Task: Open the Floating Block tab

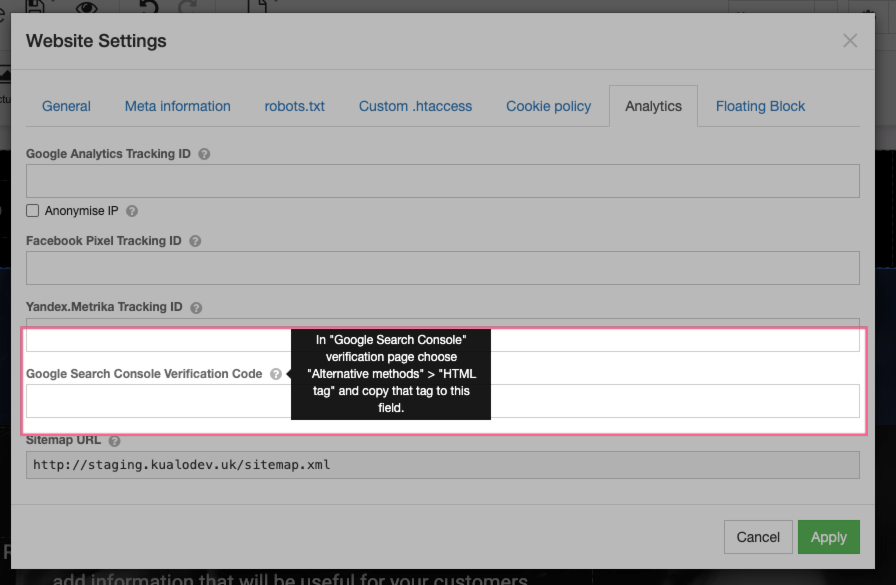Action: click(x=760, y=106)
